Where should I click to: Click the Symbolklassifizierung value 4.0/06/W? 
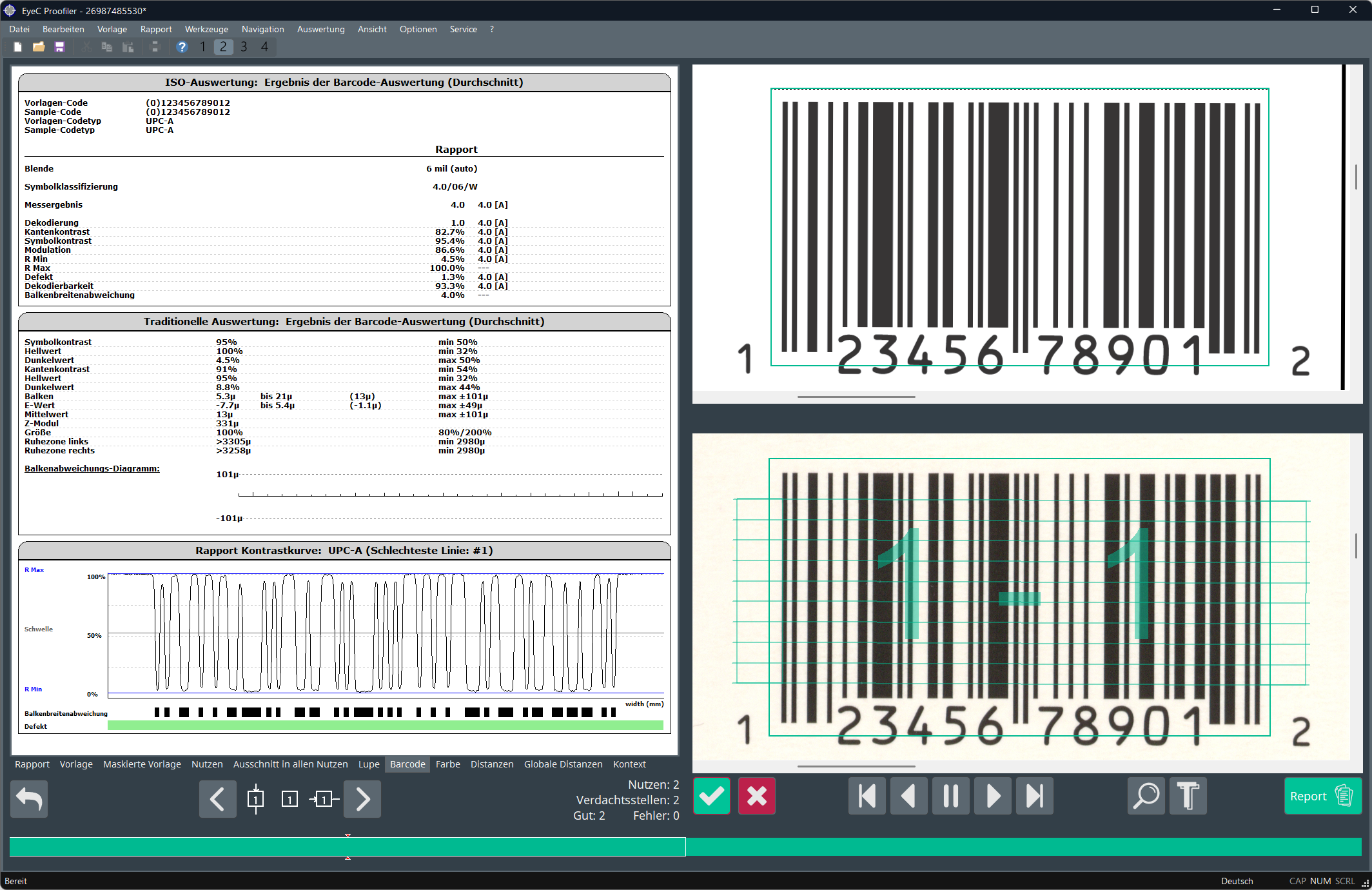click(x=455, y=186)
